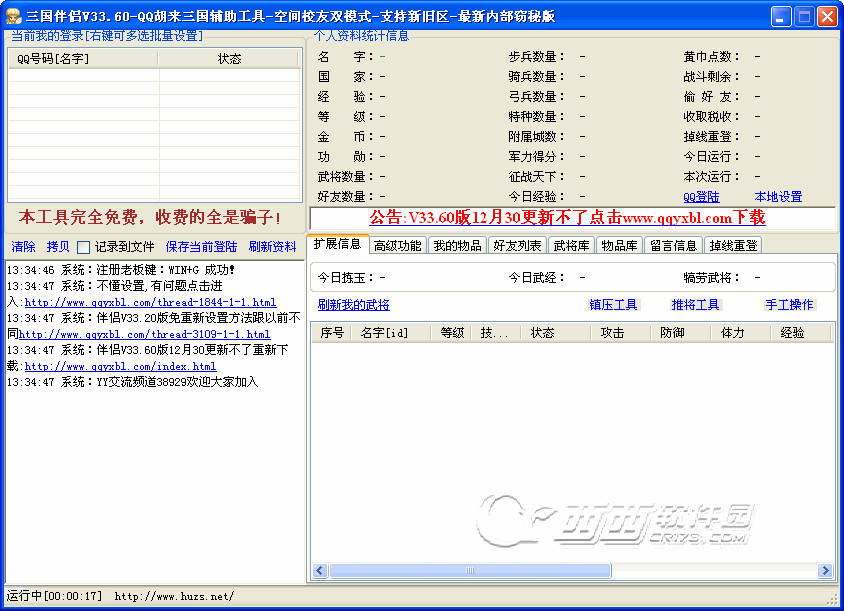Click the 技... column header

(x=496, y=333)
